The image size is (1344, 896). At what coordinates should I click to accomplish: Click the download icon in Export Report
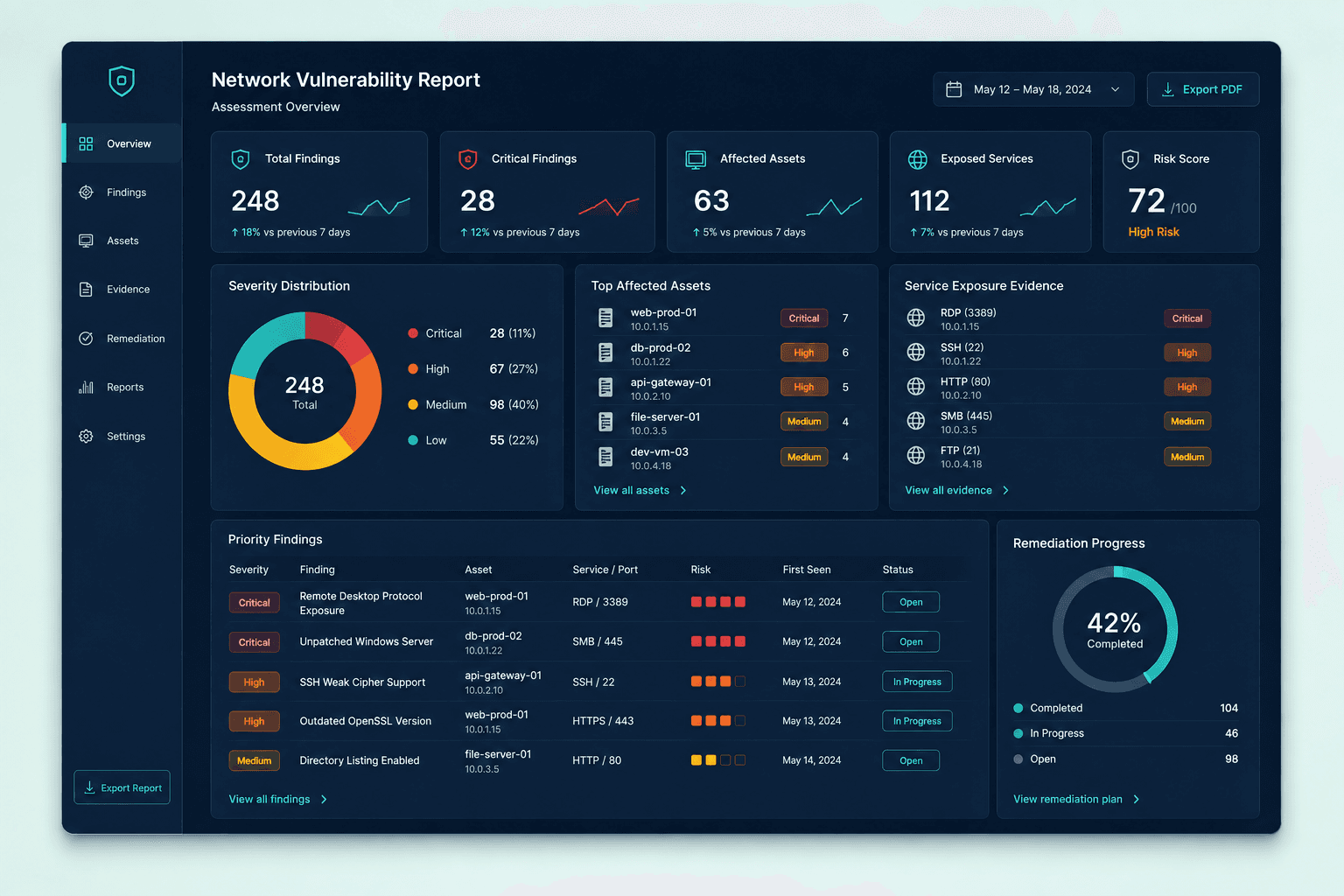pyautogui.click(x=89, y=787)
